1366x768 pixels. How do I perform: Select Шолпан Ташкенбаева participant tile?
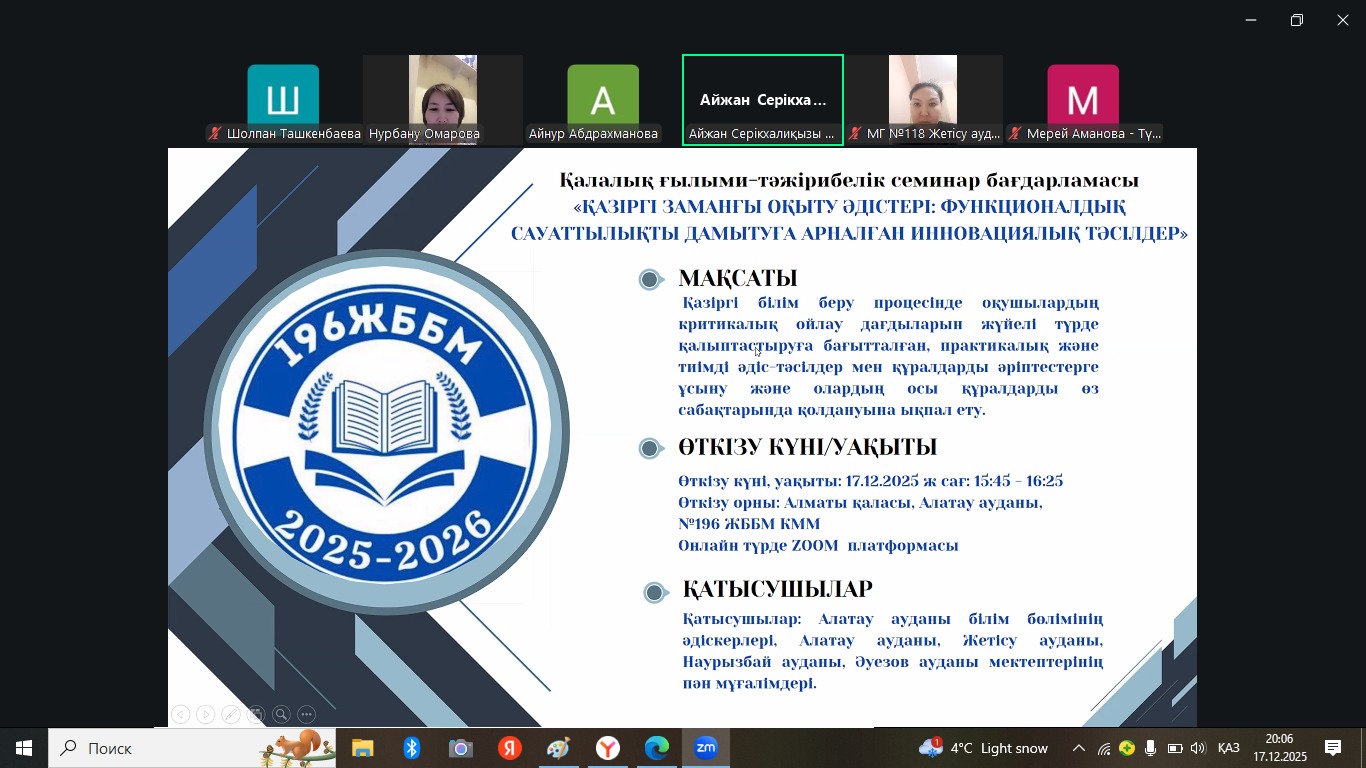click(x=283, y=100)
